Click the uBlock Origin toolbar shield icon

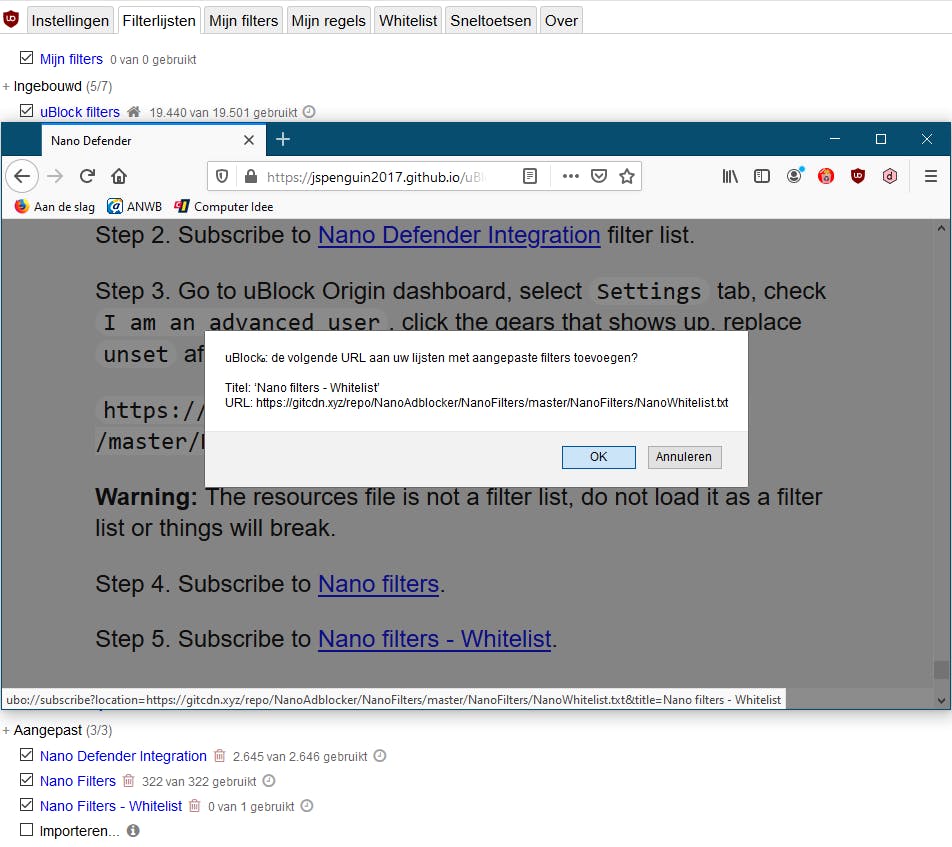pyautogui.click(x=858, y=177)
